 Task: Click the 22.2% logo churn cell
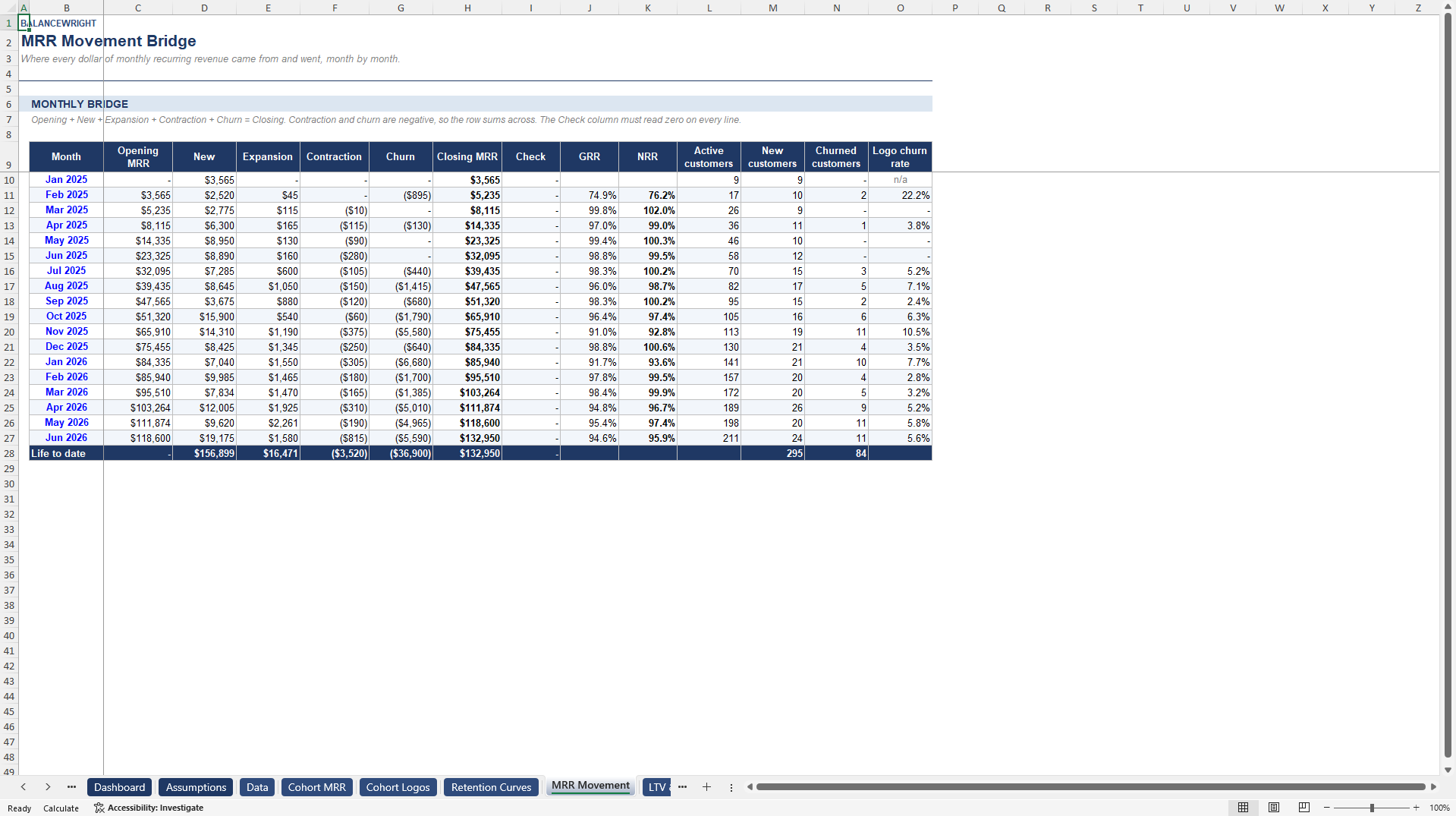click(900, 195)
